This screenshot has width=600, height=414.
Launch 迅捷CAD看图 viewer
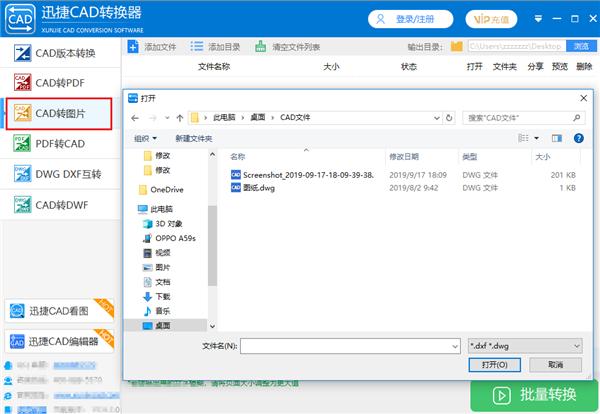coord(59,311)
